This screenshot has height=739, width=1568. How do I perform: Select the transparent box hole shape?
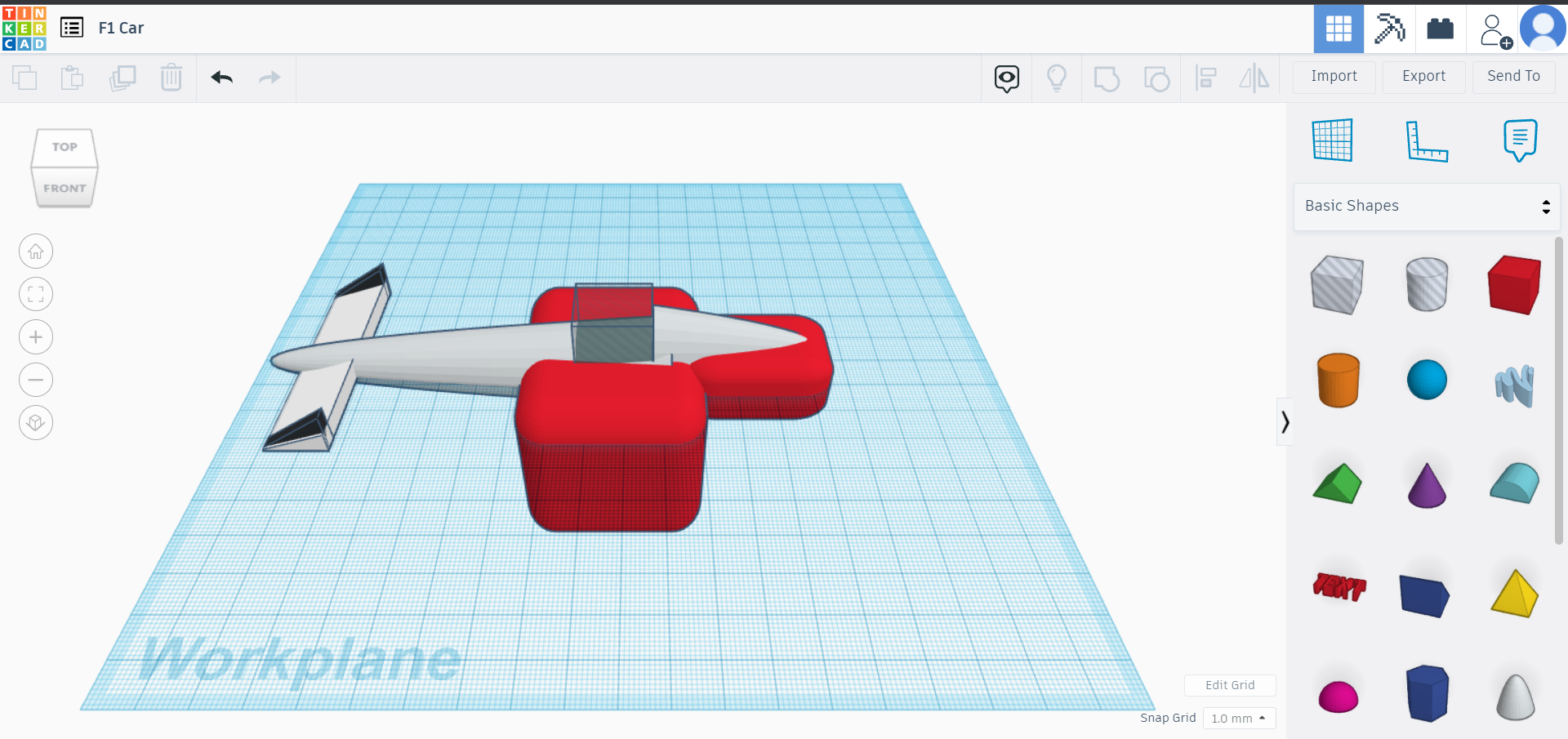(x=613, y=323)
